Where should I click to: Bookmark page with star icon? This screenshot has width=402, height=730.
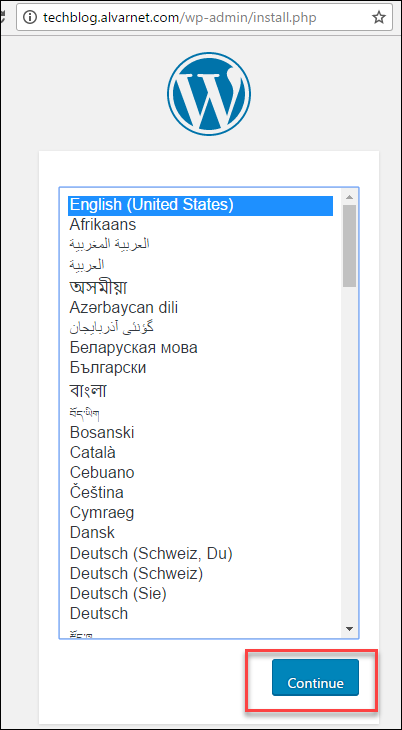(379, 18)
